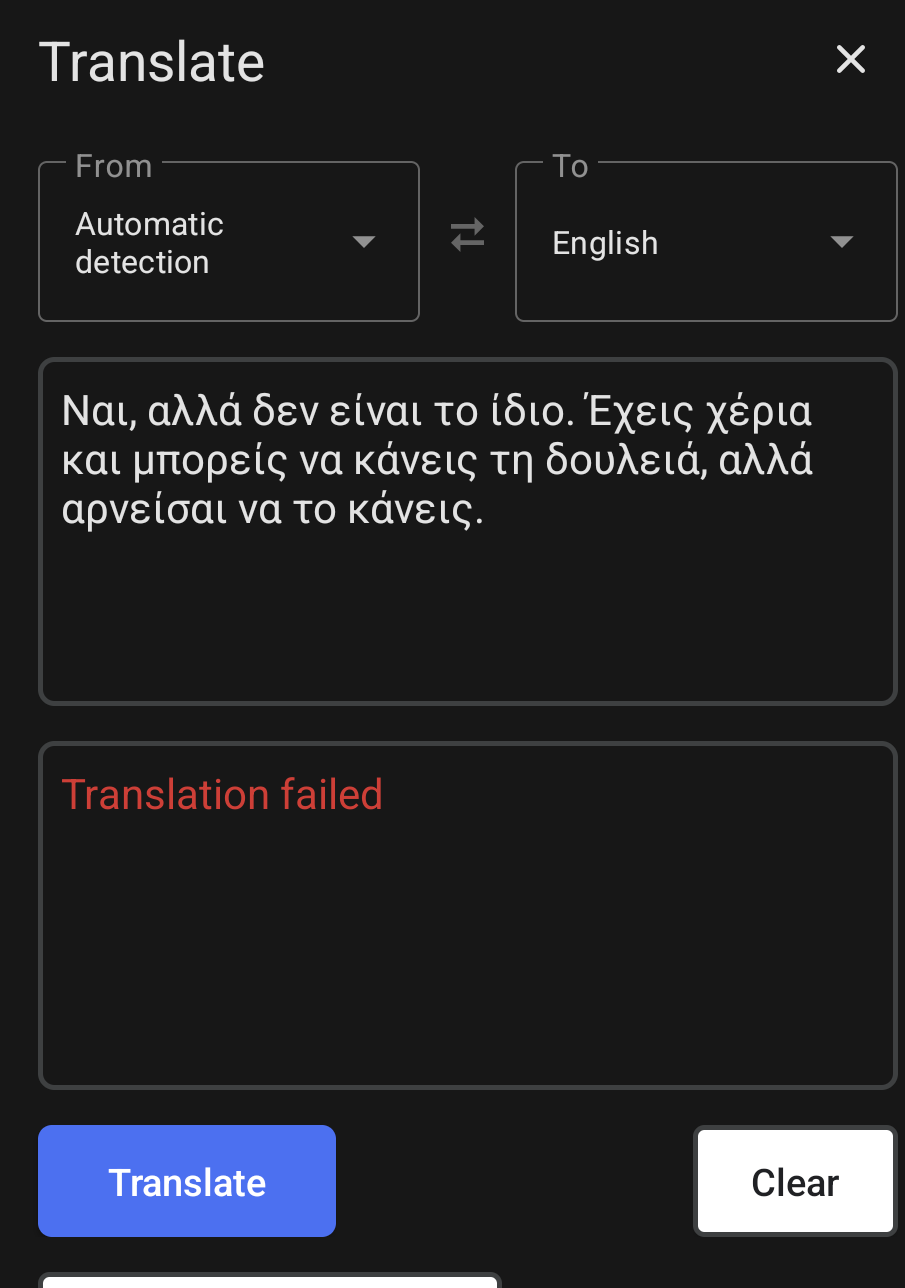Click the red 'Translation failed' message
The width and height of the screenshot is (905, 1288).
[x=222, y=795]
